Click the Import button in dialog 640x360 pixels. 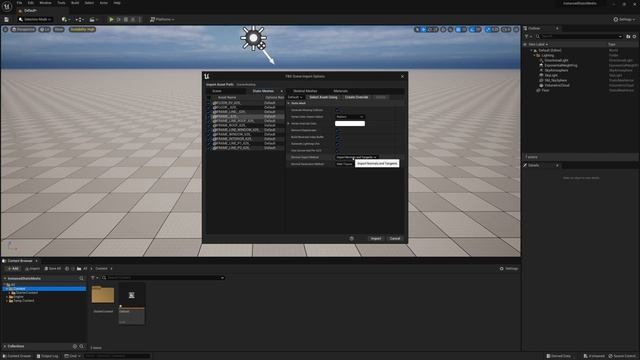coord(376,238)
